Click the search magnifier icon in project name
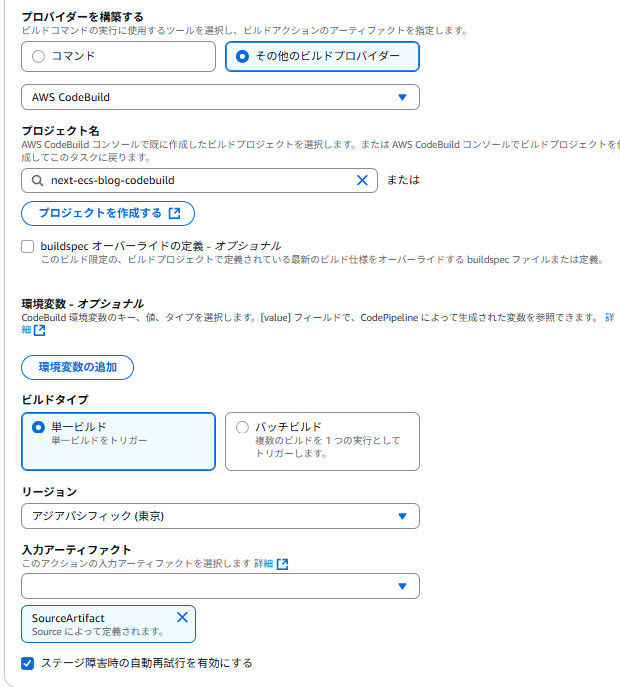 coord(38,181)
